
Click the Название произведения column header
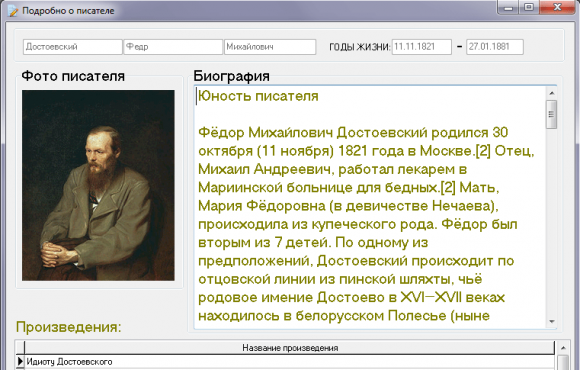[x=290, y=348]
